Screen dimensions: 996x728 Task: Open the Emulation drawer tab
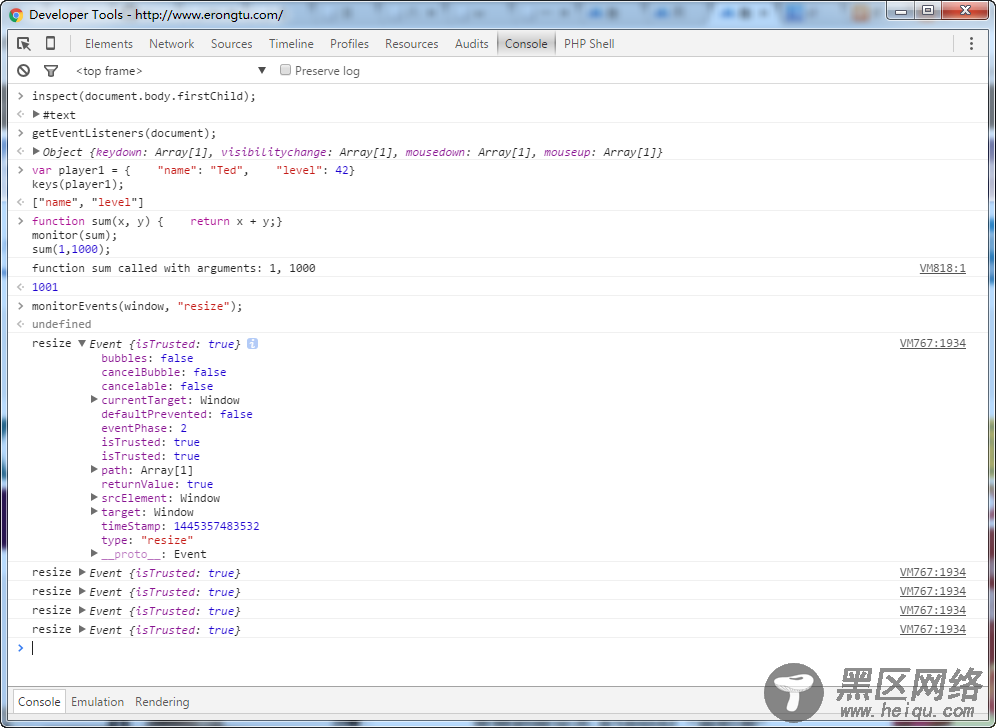[97, 702]
